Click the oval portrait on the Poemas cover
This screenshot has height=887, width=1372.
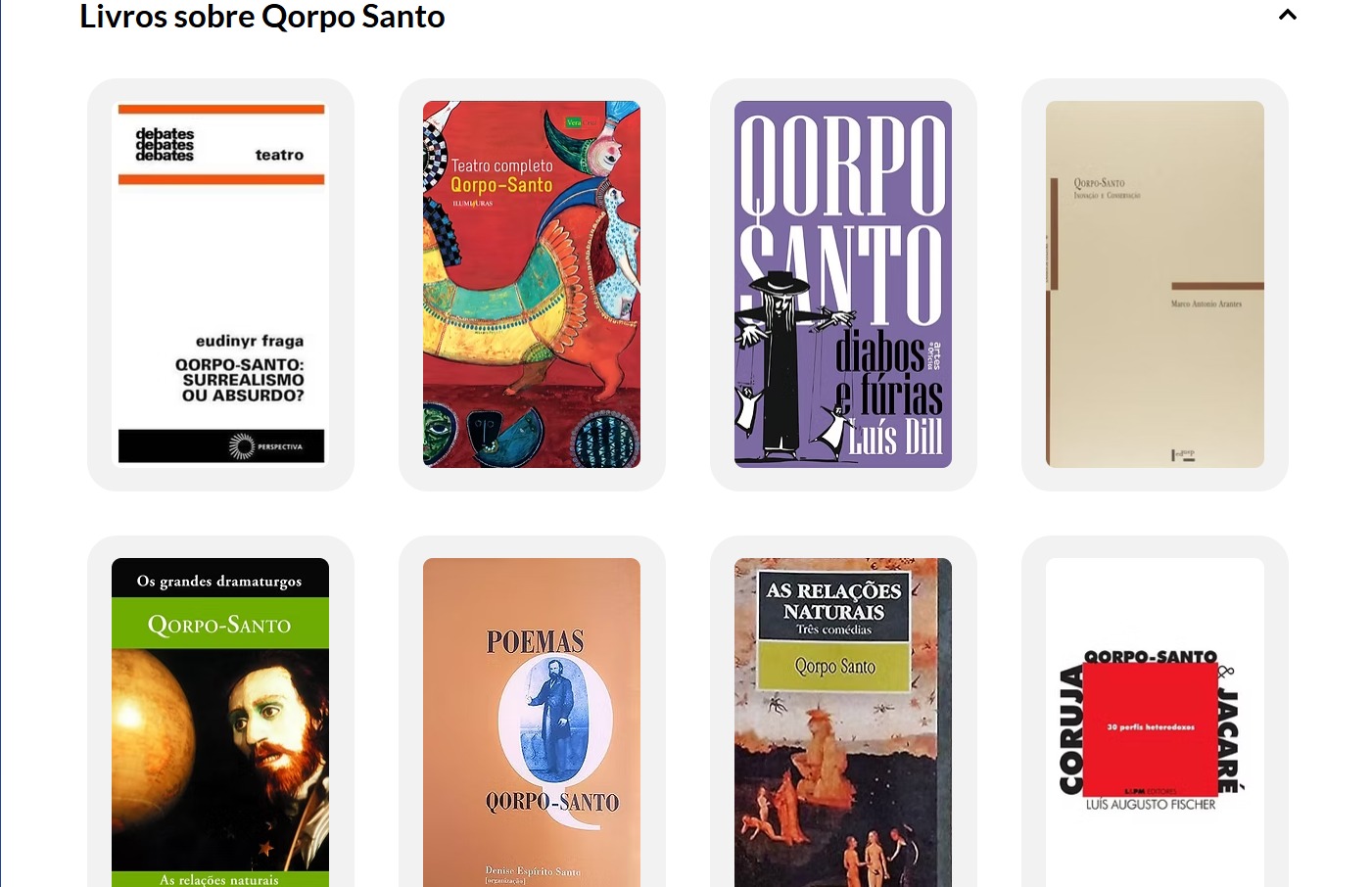tap(555, 722)
